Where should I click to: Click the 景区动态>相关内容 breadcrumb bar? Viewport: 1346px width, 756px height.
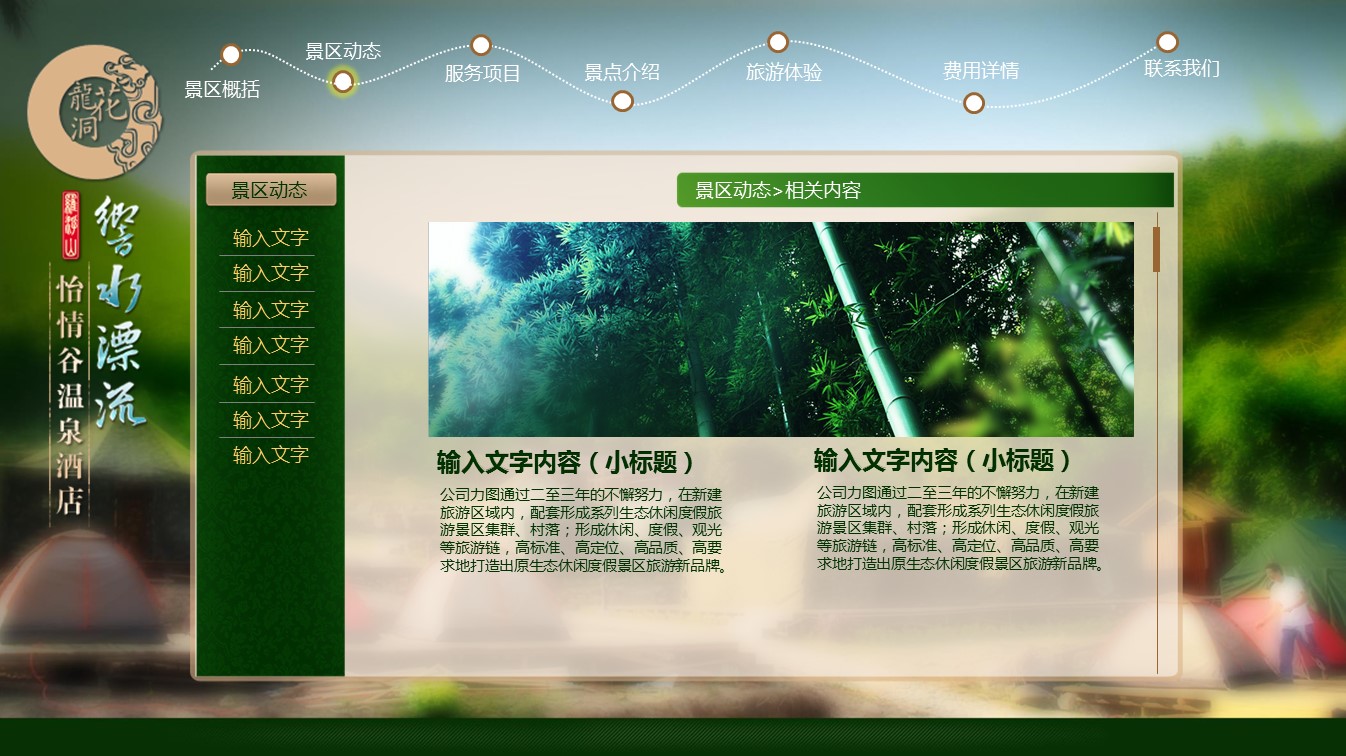pos(924,190)
